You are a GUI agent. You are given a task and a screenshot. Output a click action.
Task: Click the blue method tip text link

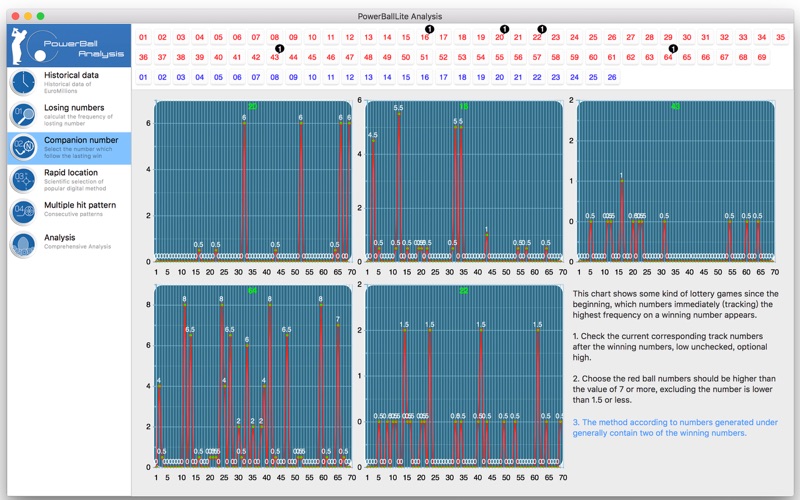[x=675, y=428]
